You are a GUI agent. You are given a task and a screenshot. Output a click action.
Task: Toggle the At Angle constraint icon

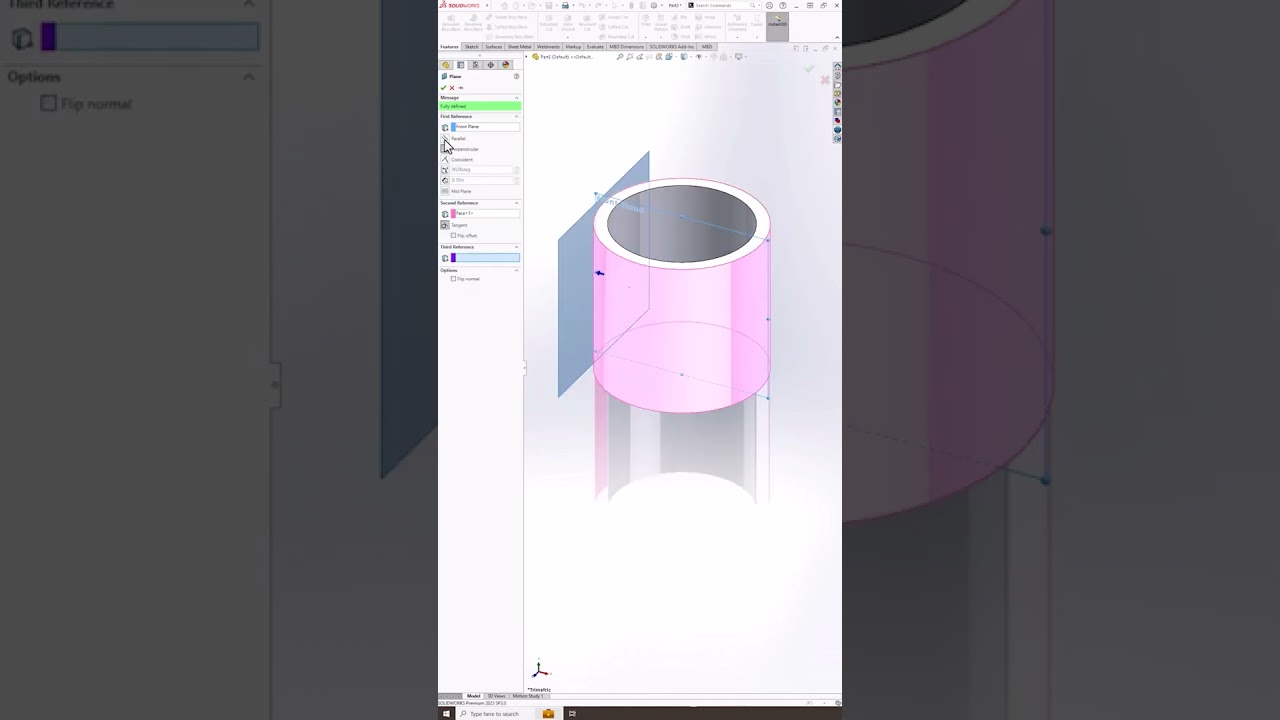point(445,170)
